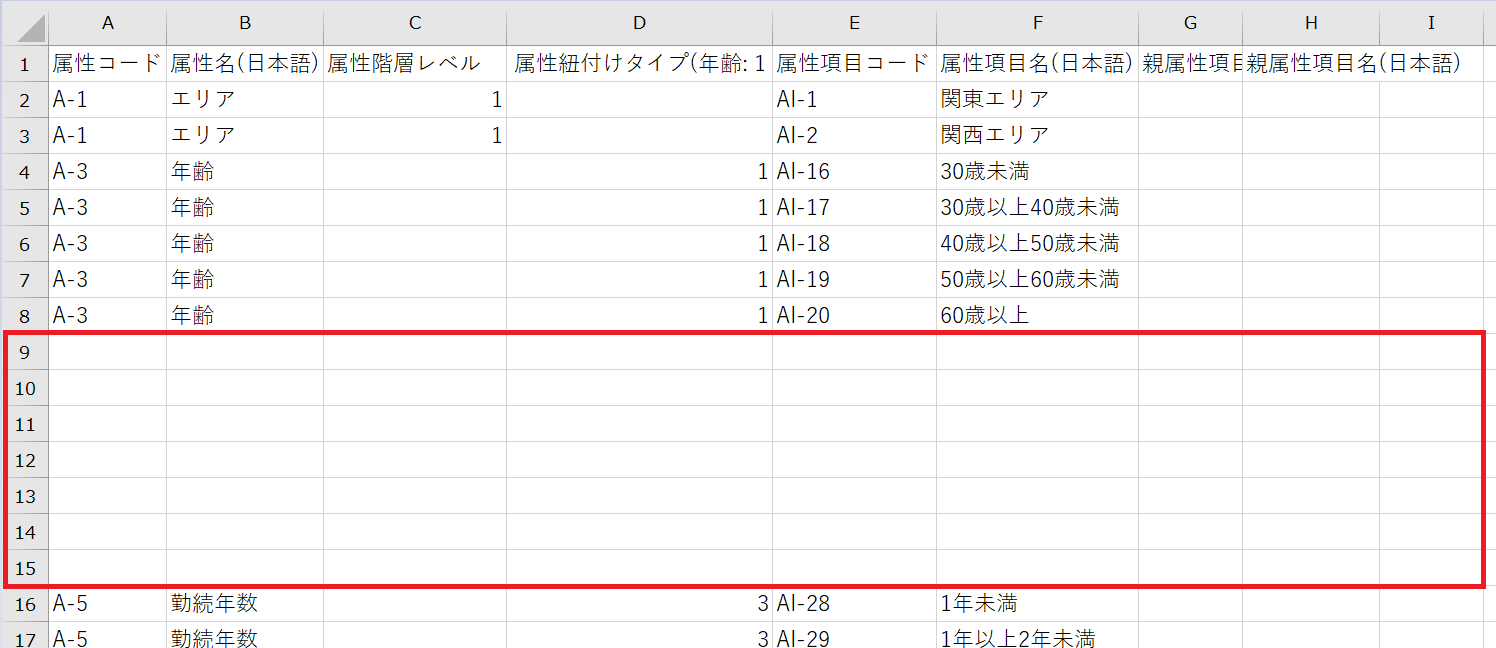
Task: Click the cell with code AI-28
Action: [854, 604]
